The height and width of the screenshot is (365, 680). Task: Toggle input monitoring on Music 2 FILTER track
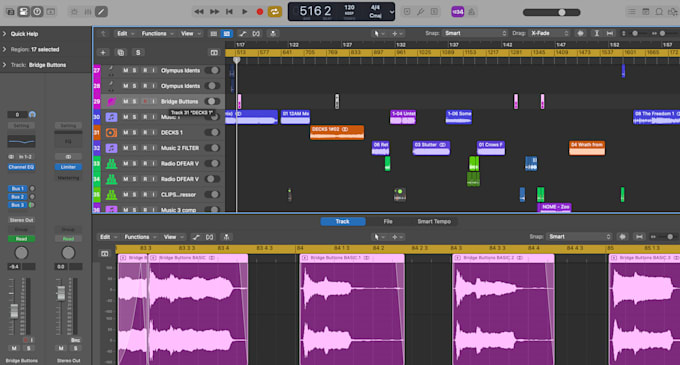click(x=154, y=148)
